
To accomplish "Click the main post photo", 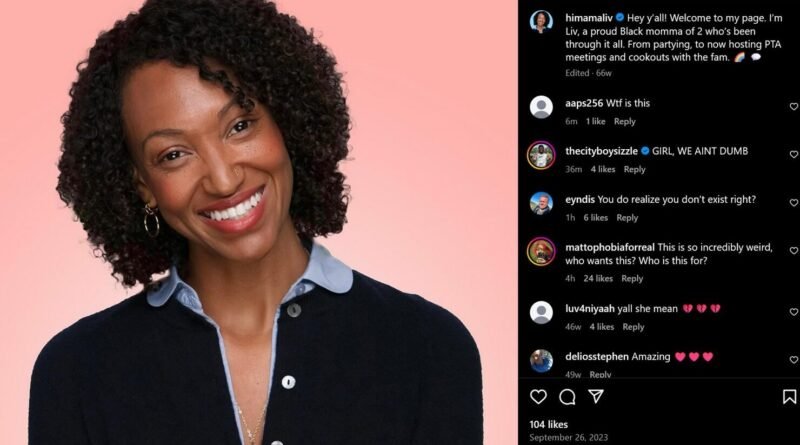I will [259, 222].
